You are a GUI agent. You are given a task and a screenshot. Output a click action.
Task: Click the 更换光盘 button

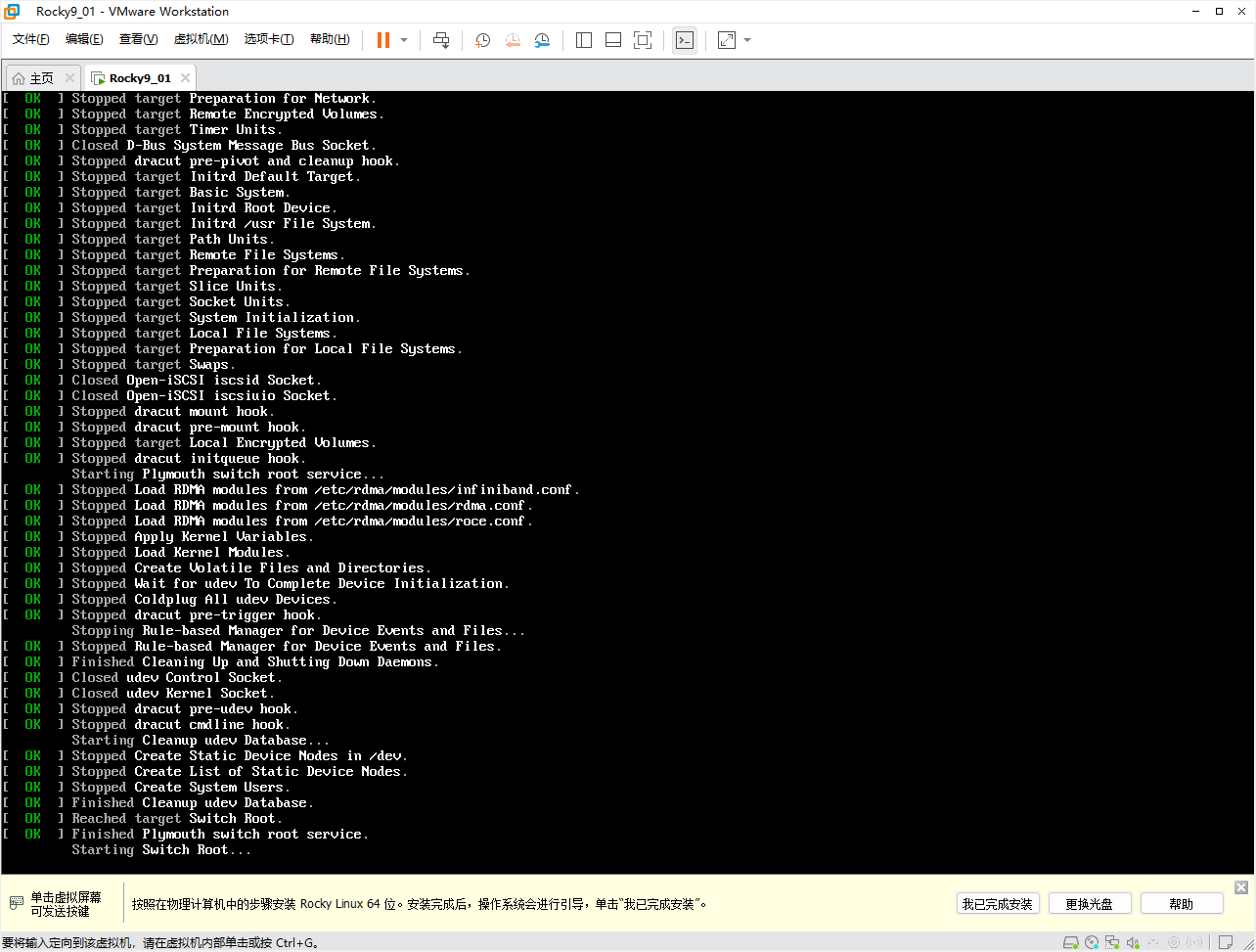coord(1090,903)
